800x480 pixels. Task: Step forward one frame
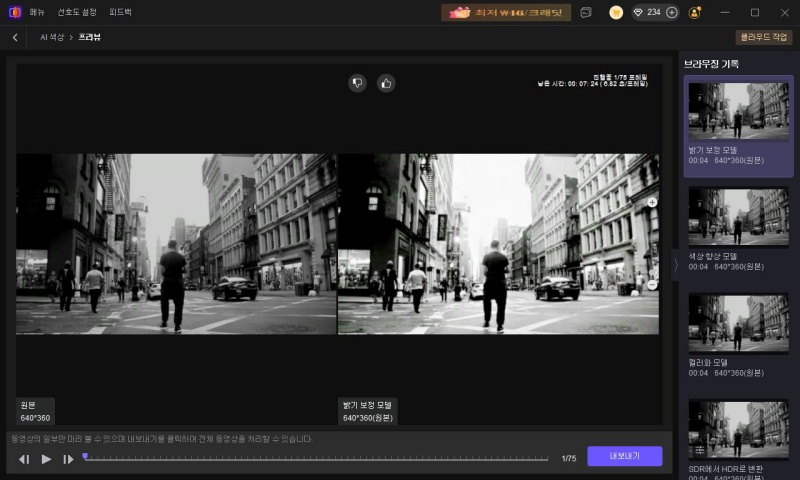pos(68,459)
